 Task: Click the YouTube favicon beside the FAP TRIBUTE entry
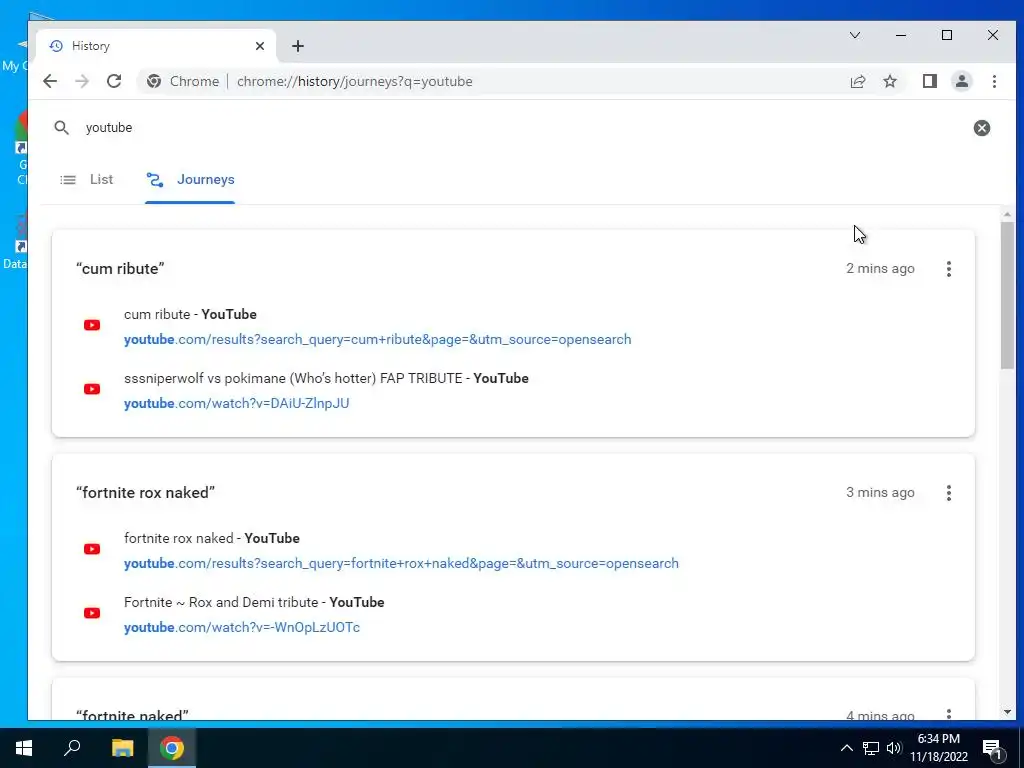click(92, 389)
